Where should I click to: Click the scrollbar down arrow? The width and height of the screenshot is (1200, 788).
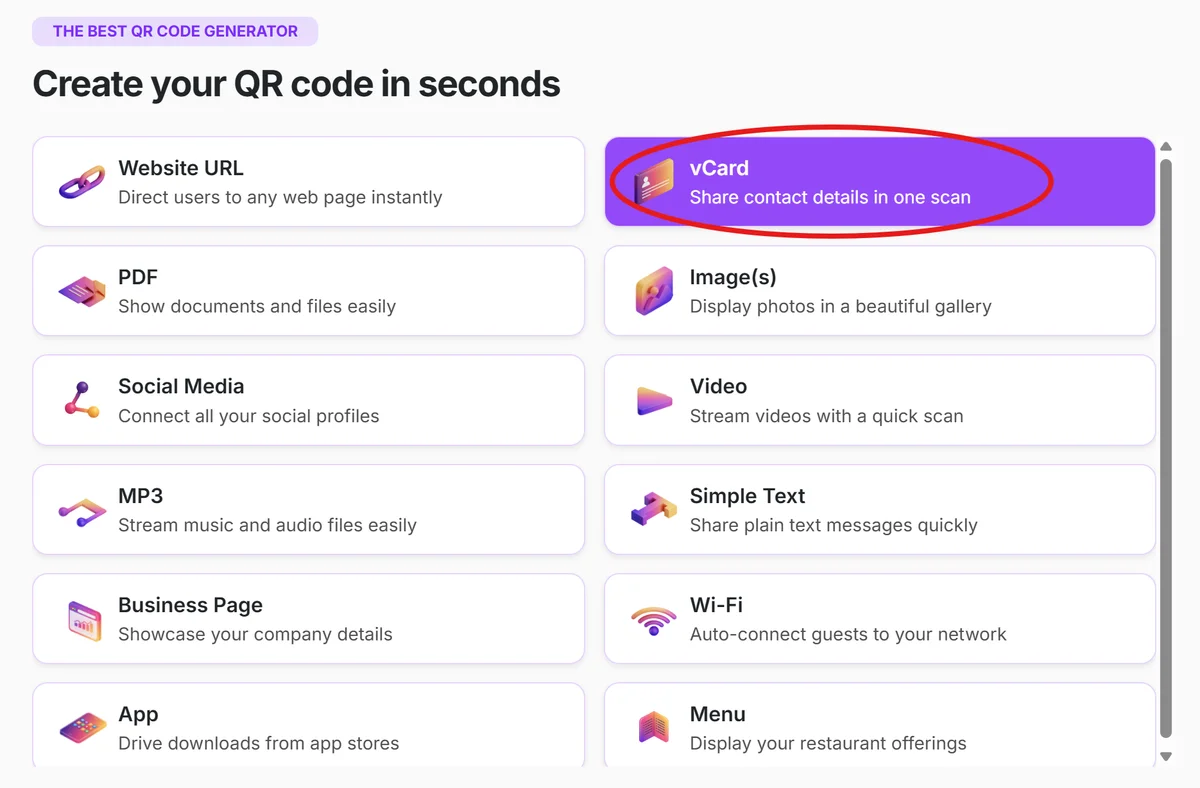tap(1166, 757)
